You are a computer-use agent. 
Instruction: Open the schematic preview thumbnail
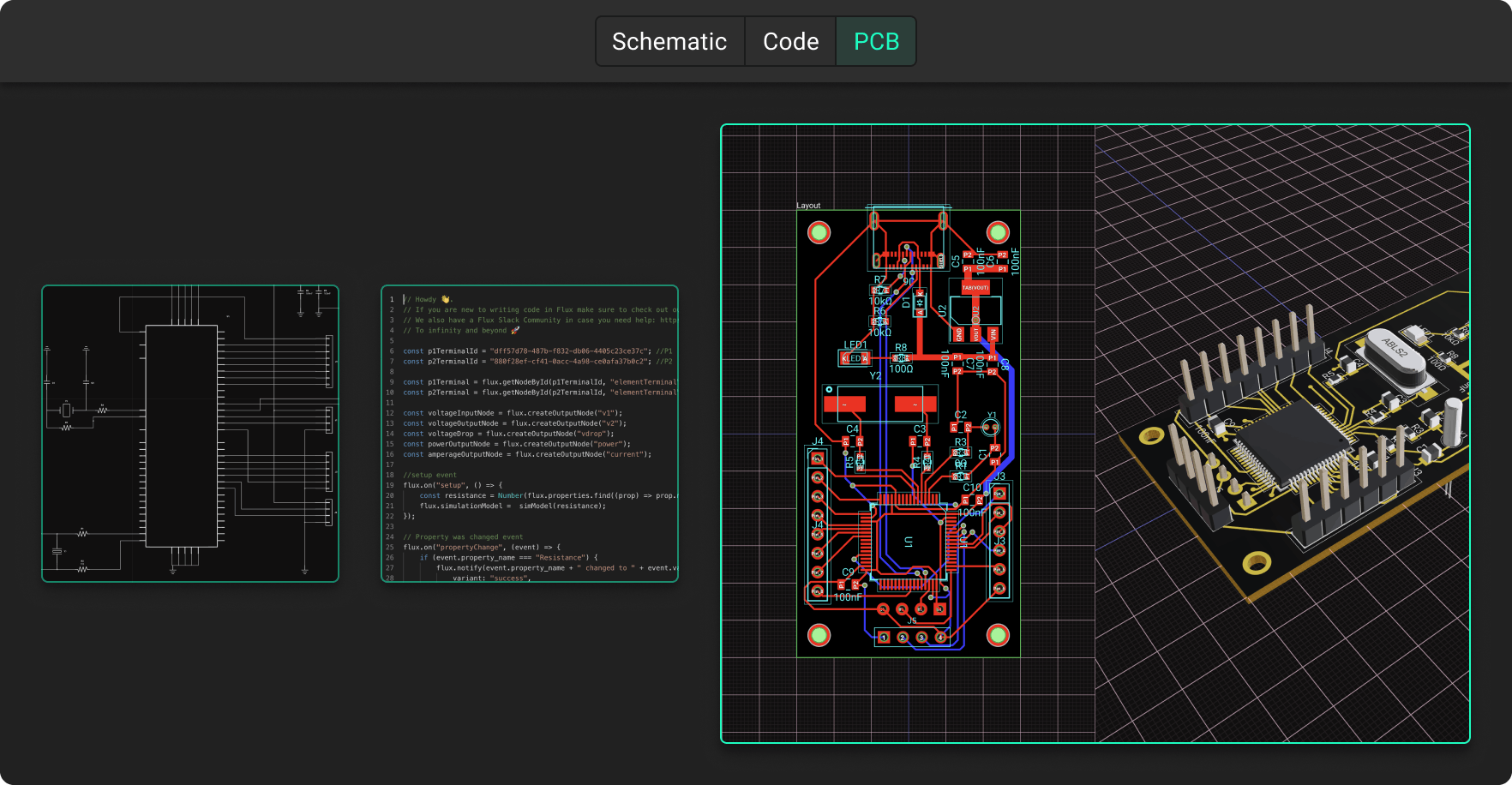point(190,434)
